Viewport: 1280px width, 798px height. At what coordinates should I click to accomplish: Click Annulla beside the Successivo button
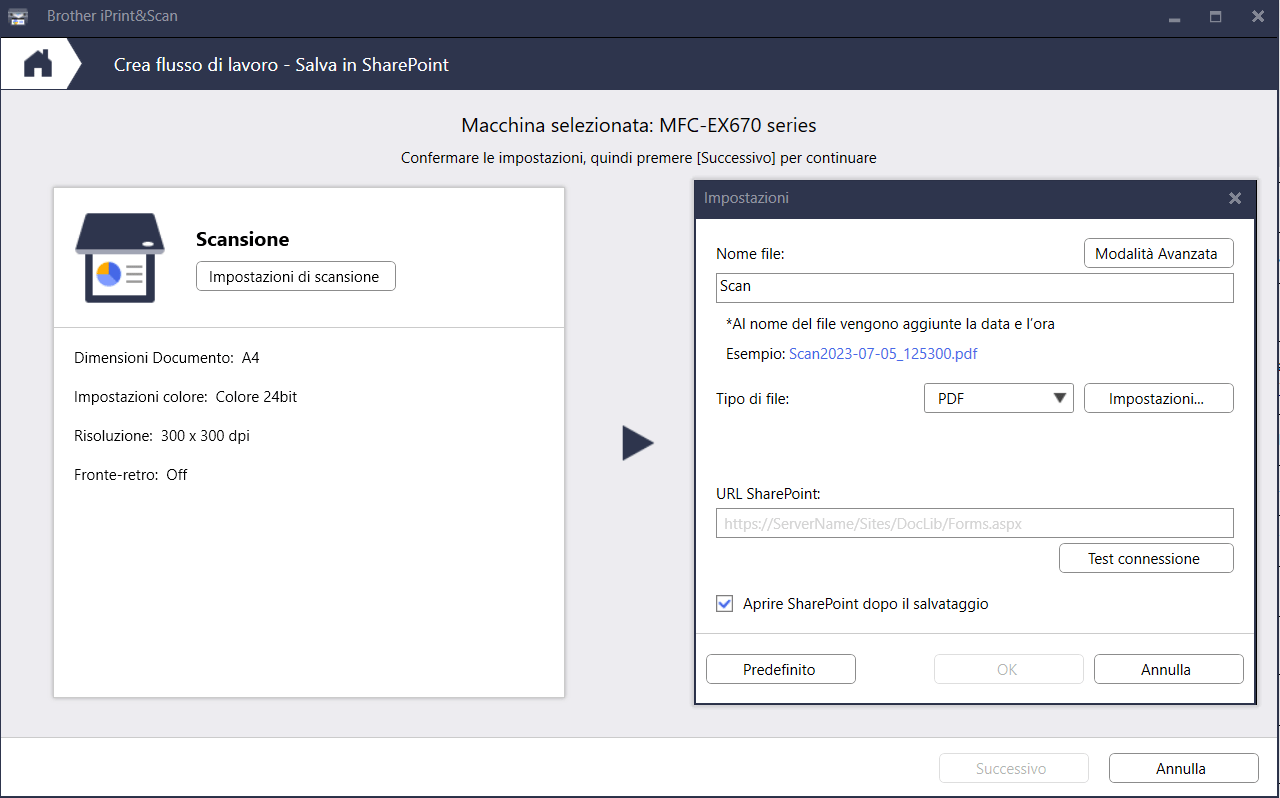click(x=1183, y=768)
